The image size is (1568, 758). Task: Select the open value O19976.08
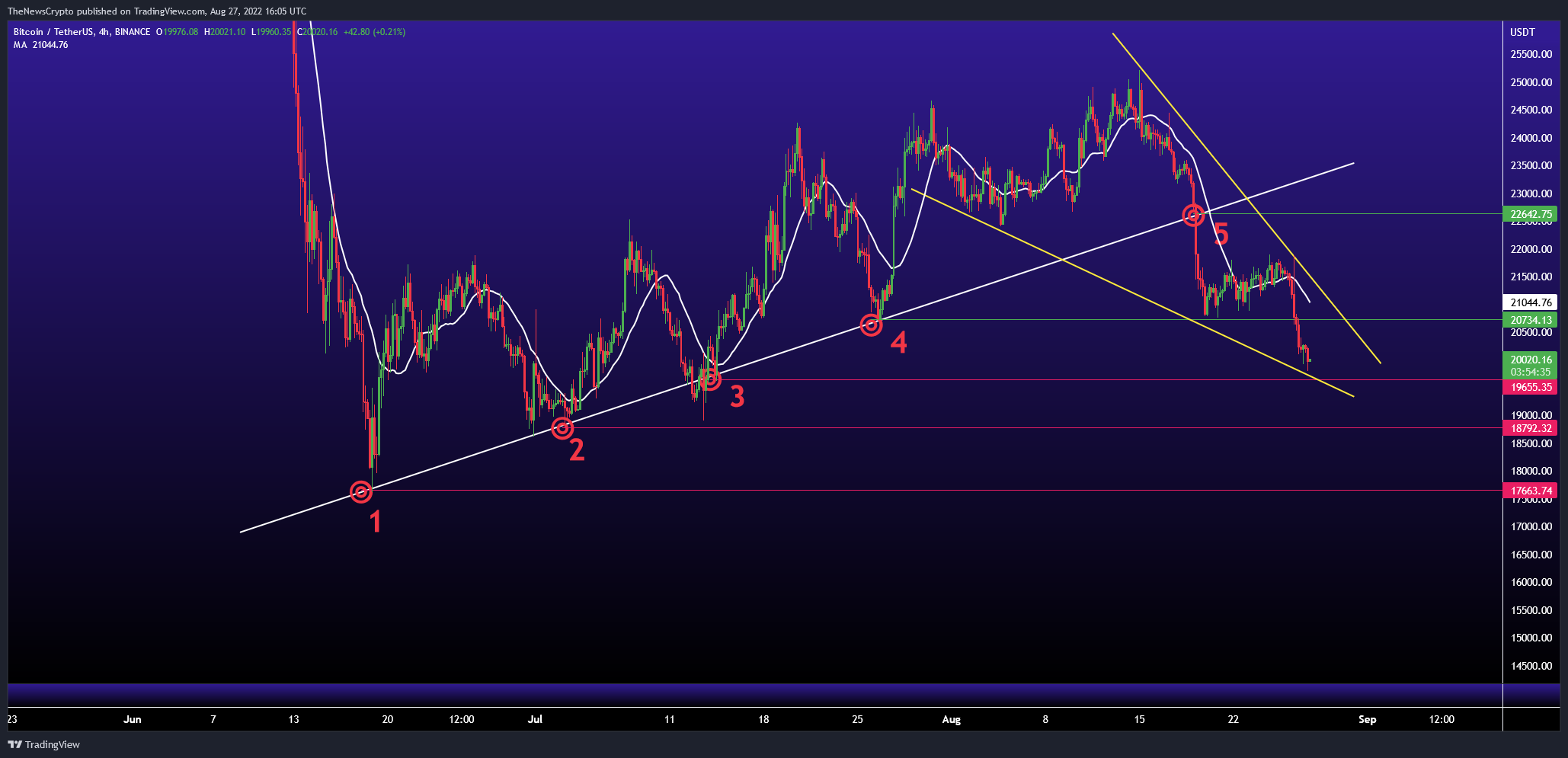177,32
